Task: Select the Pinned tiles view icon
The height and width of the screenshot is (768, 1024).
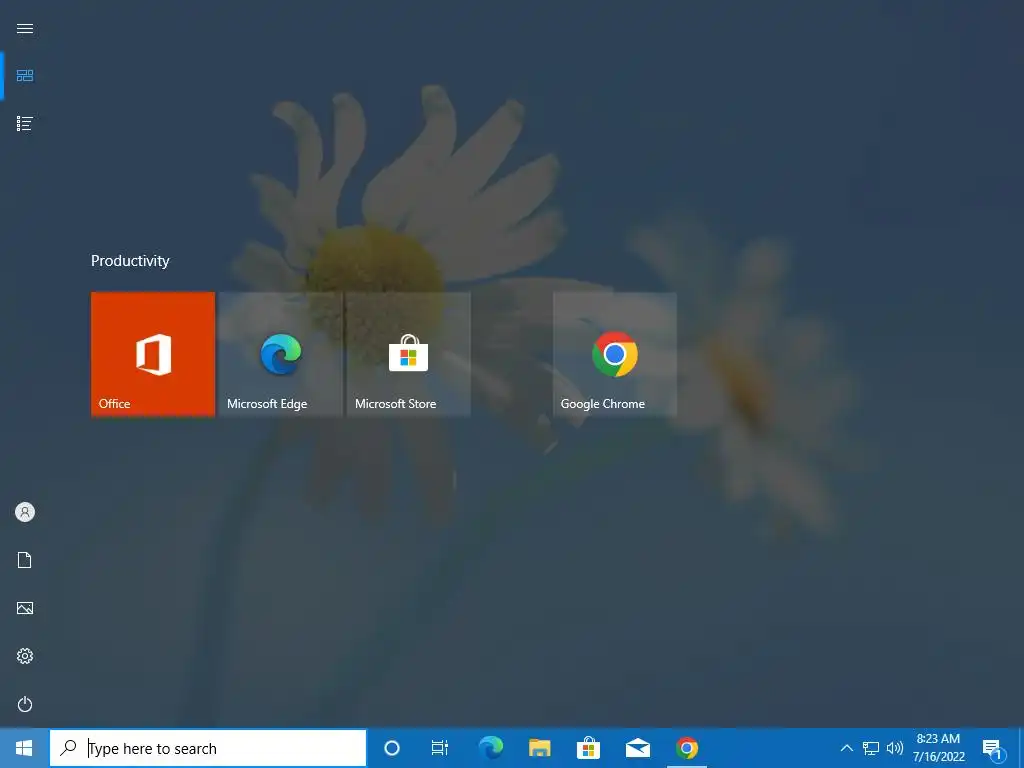Action: tap(25, 76)
